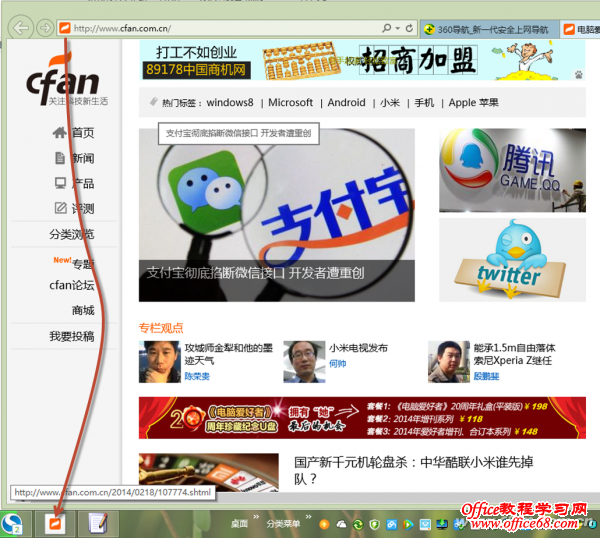Click the roulette article thumbnail
Image resolution: width=600 pixels, height=538 pixels.
[209, 473]
